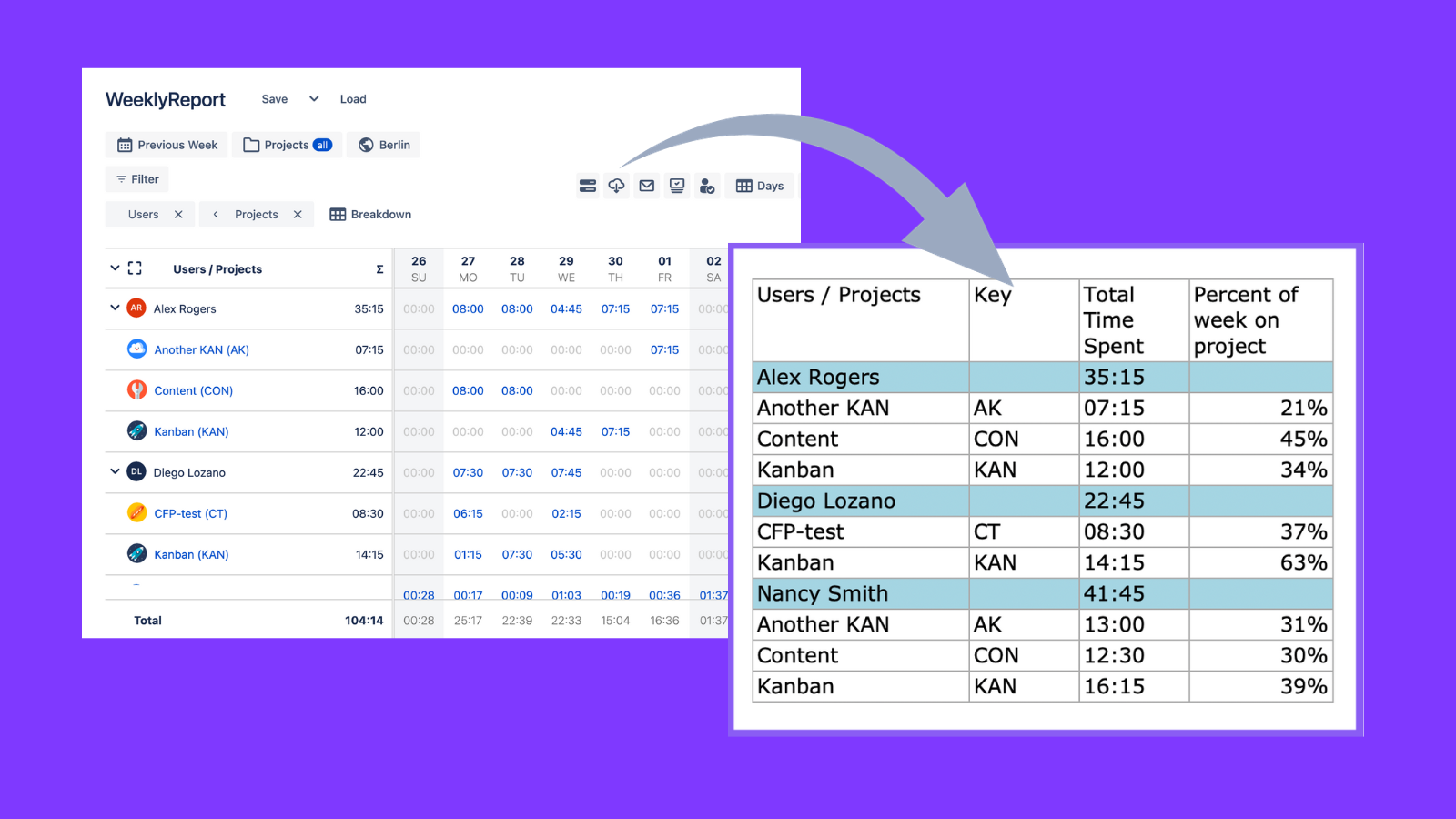Click the monitor with checkmark icon
The width and height of the screenshot is (1456, 819).
tap(676, 186)
